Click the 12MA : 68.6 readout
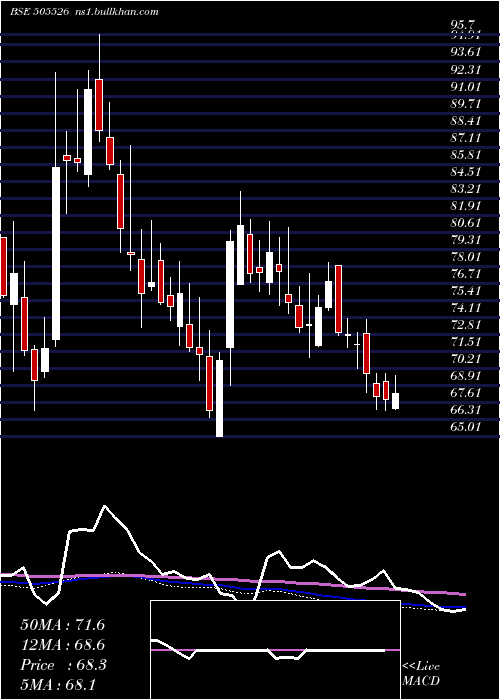 point(62,645)
